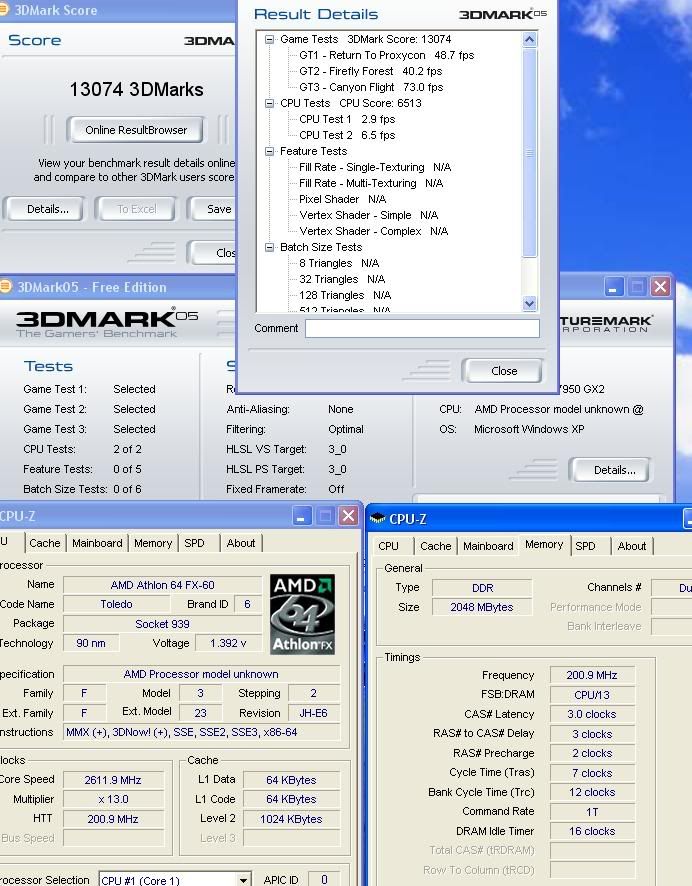Collapse the CPU Tests tree node
This screenshot has height=886, width=692.
coord(269,103)
